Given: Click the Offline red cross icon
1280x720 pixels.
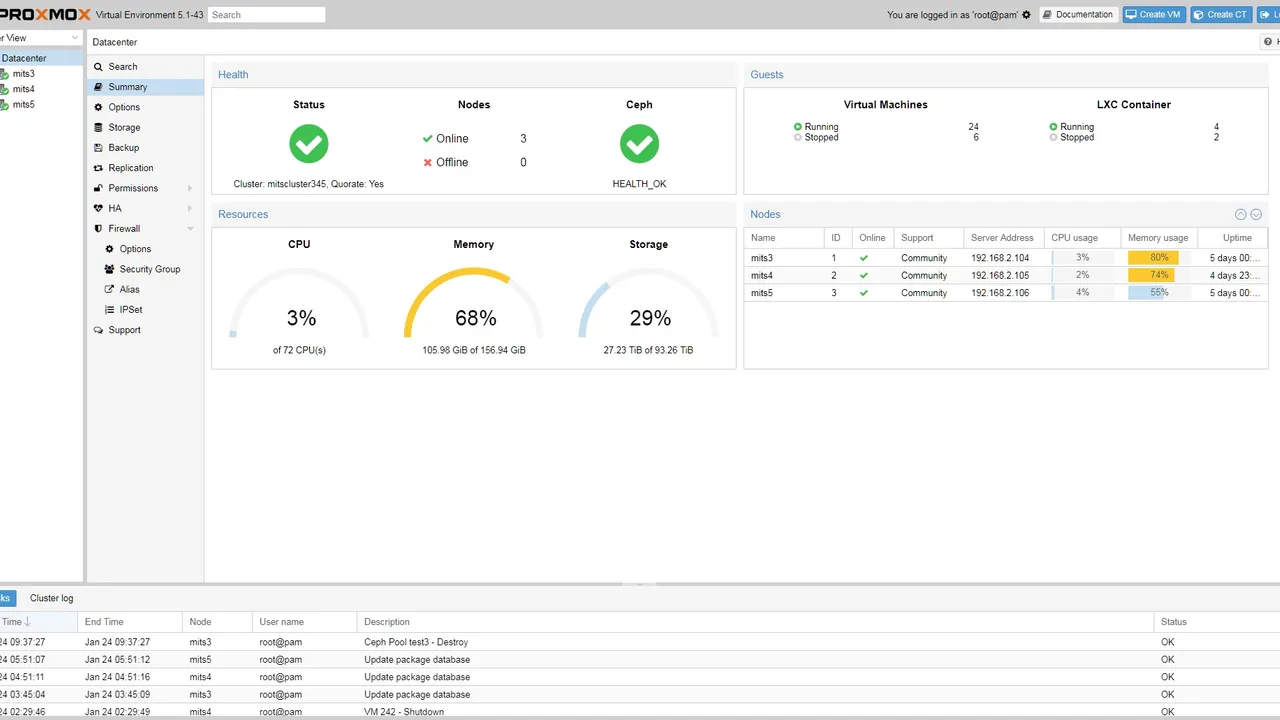Looking at the screenshot, I should click(428, 162).
